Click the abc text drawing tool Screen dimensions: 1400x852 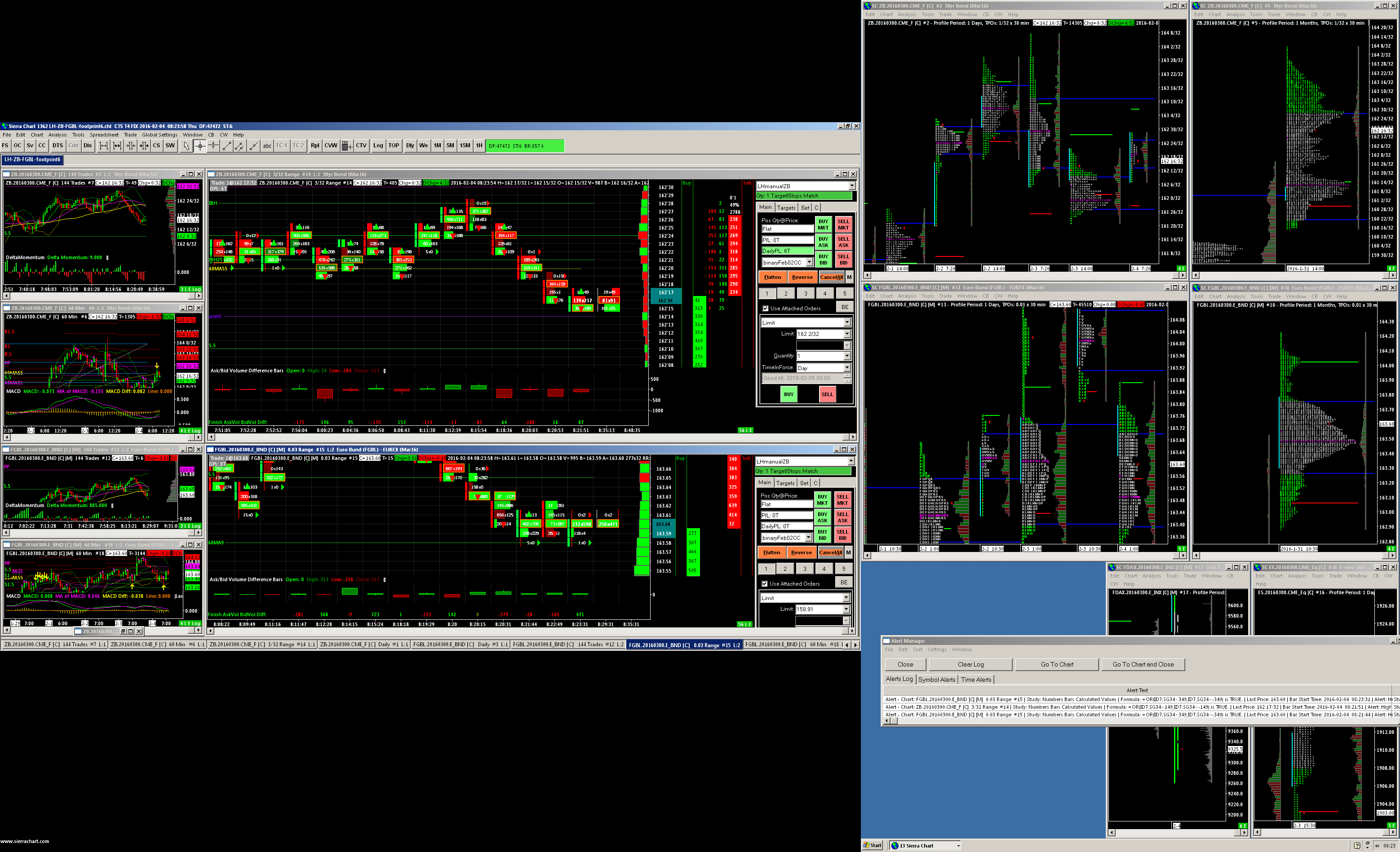(x=267, y=146)
